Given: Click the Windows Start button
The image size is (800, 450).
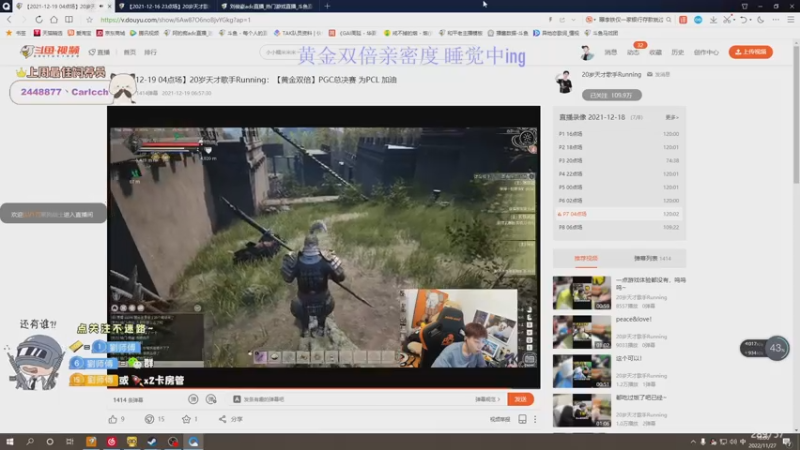Looking at the screenshot, I should pos(9,442).
